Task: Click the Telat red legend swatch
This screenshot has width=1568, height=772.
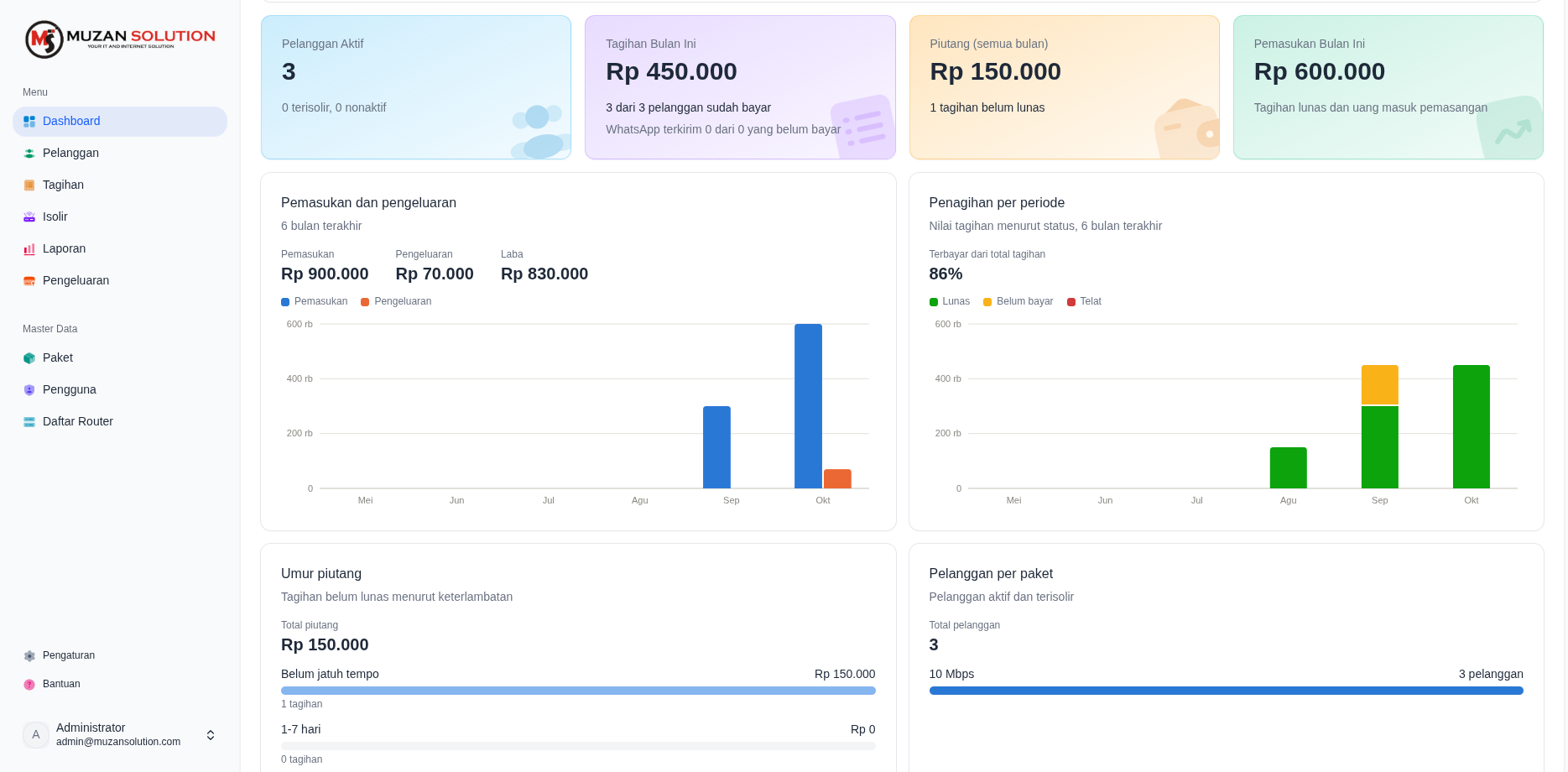Action: point(1071,302)
